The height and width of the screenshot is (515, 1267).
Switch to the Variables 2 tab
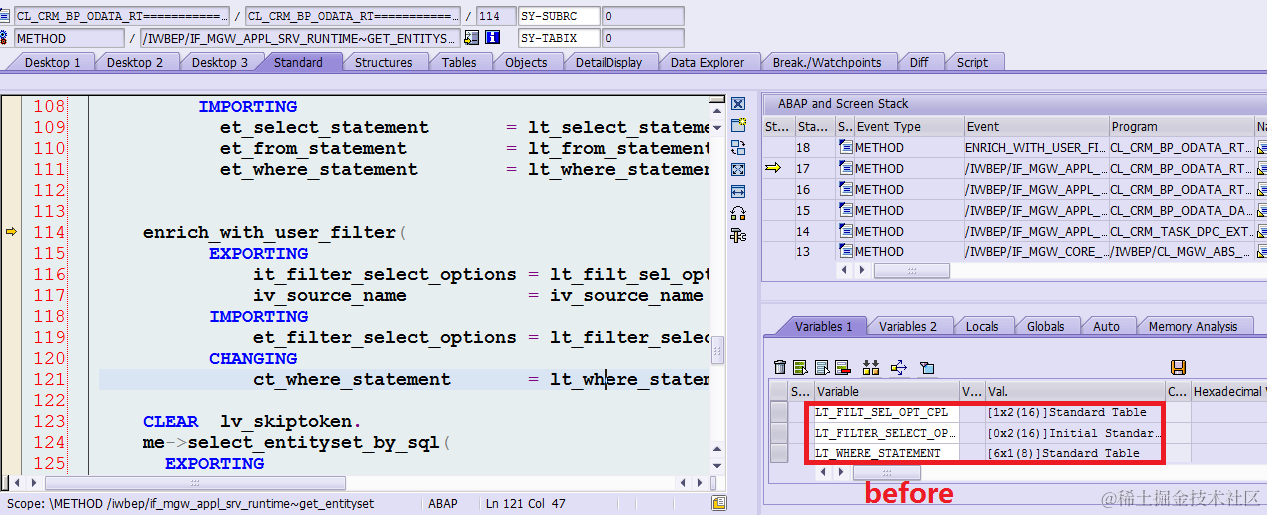tap(908, 326)
